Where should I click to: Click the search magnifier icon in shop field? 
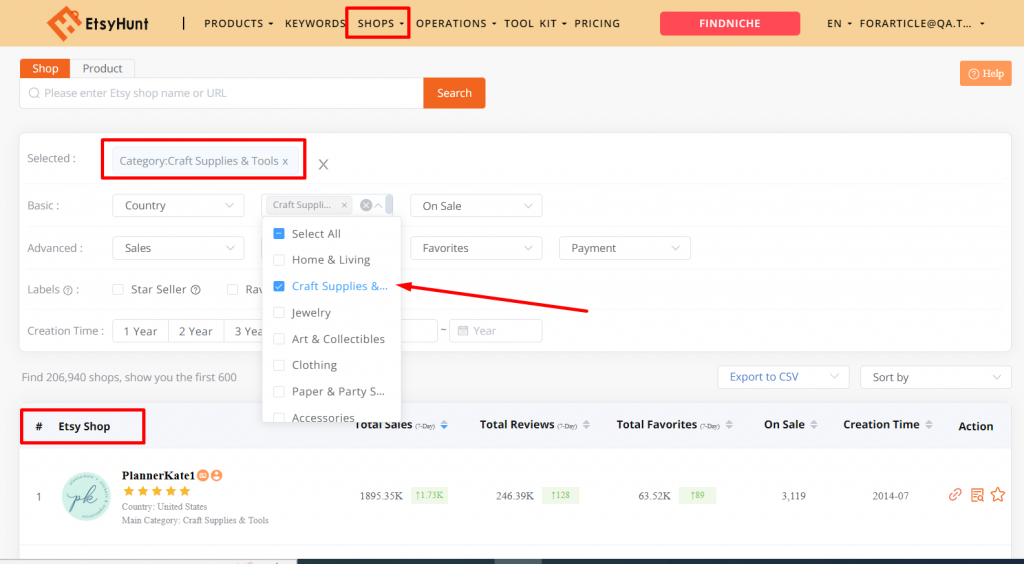[x=34, y=93]
